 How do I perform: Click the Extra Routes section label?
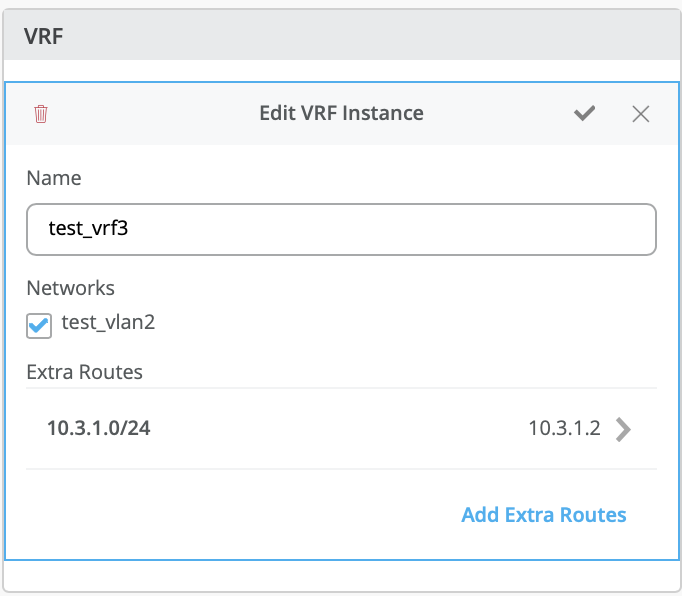point(85,372)
